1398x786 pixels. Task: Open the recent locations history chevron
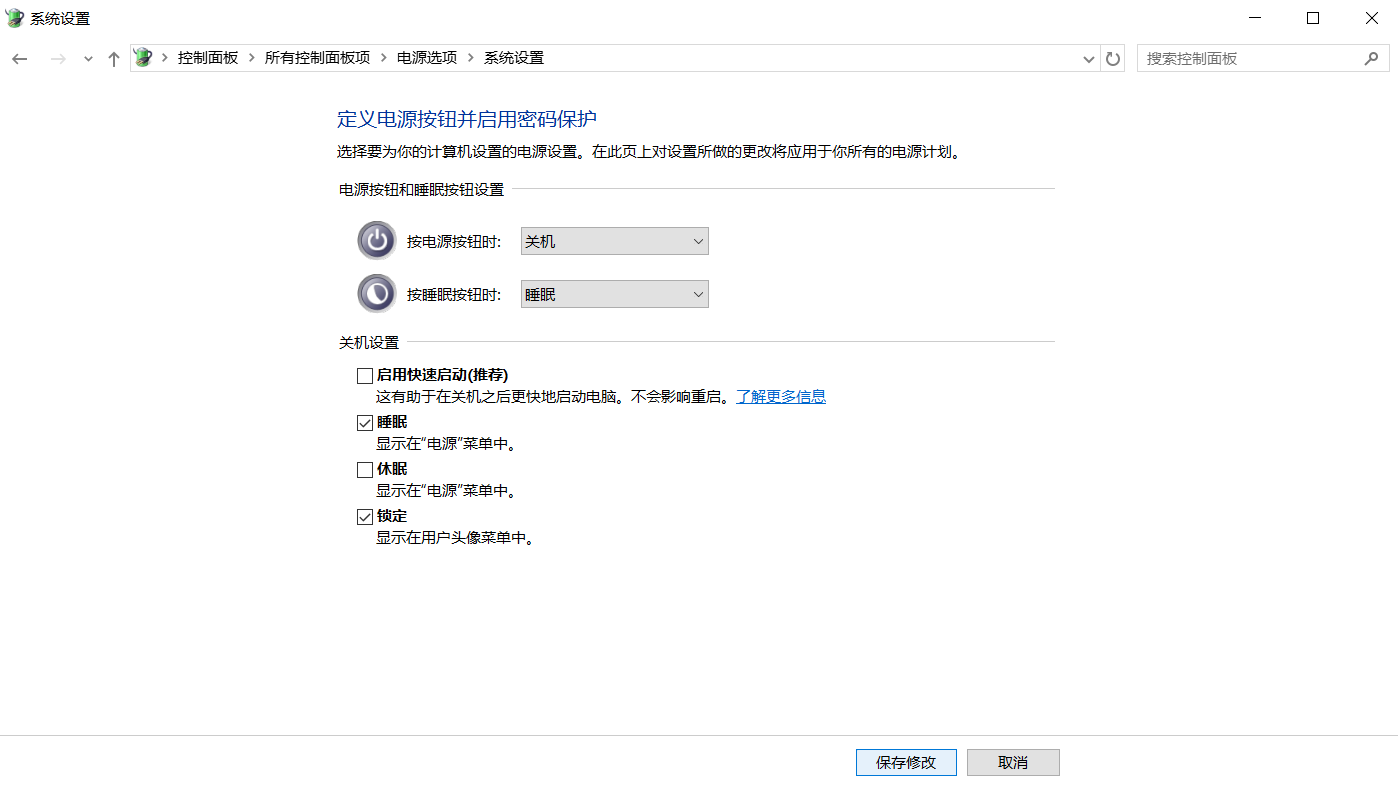88,59
